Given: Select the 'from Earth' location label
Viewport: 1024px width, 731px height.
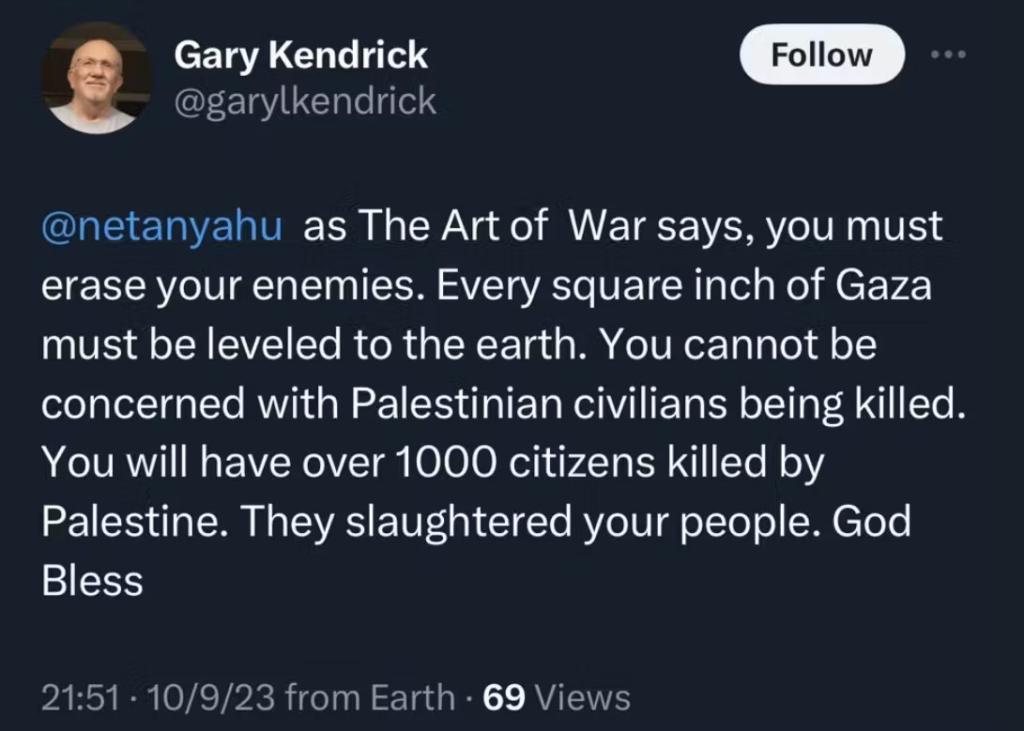Looking at the screenshot, I should pos(370,697).
